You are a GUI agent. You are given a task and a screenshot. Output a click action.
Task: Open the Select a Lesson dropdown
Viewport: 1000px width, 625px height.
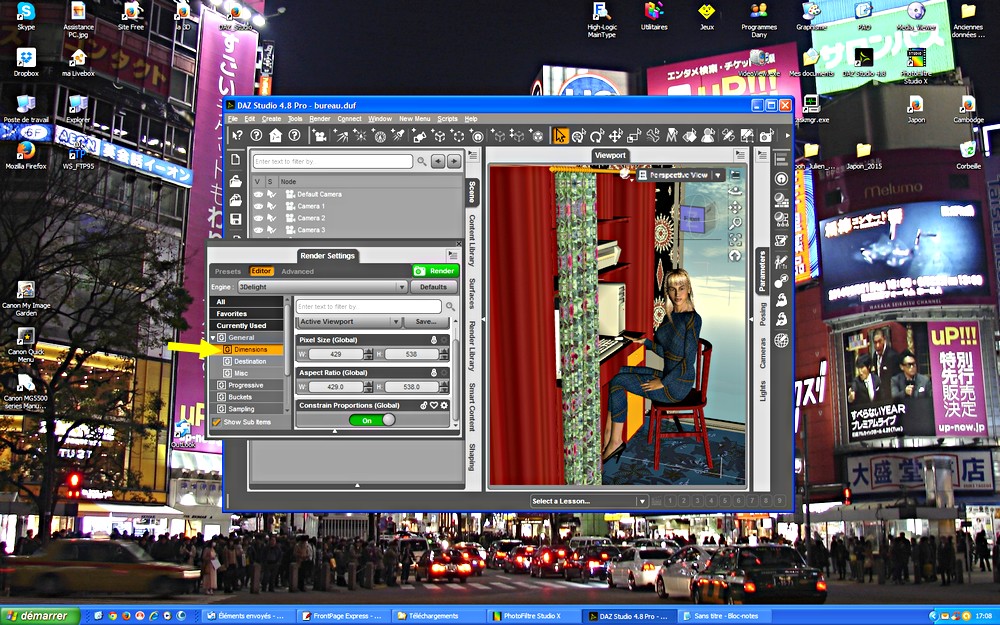click(589, 501)
